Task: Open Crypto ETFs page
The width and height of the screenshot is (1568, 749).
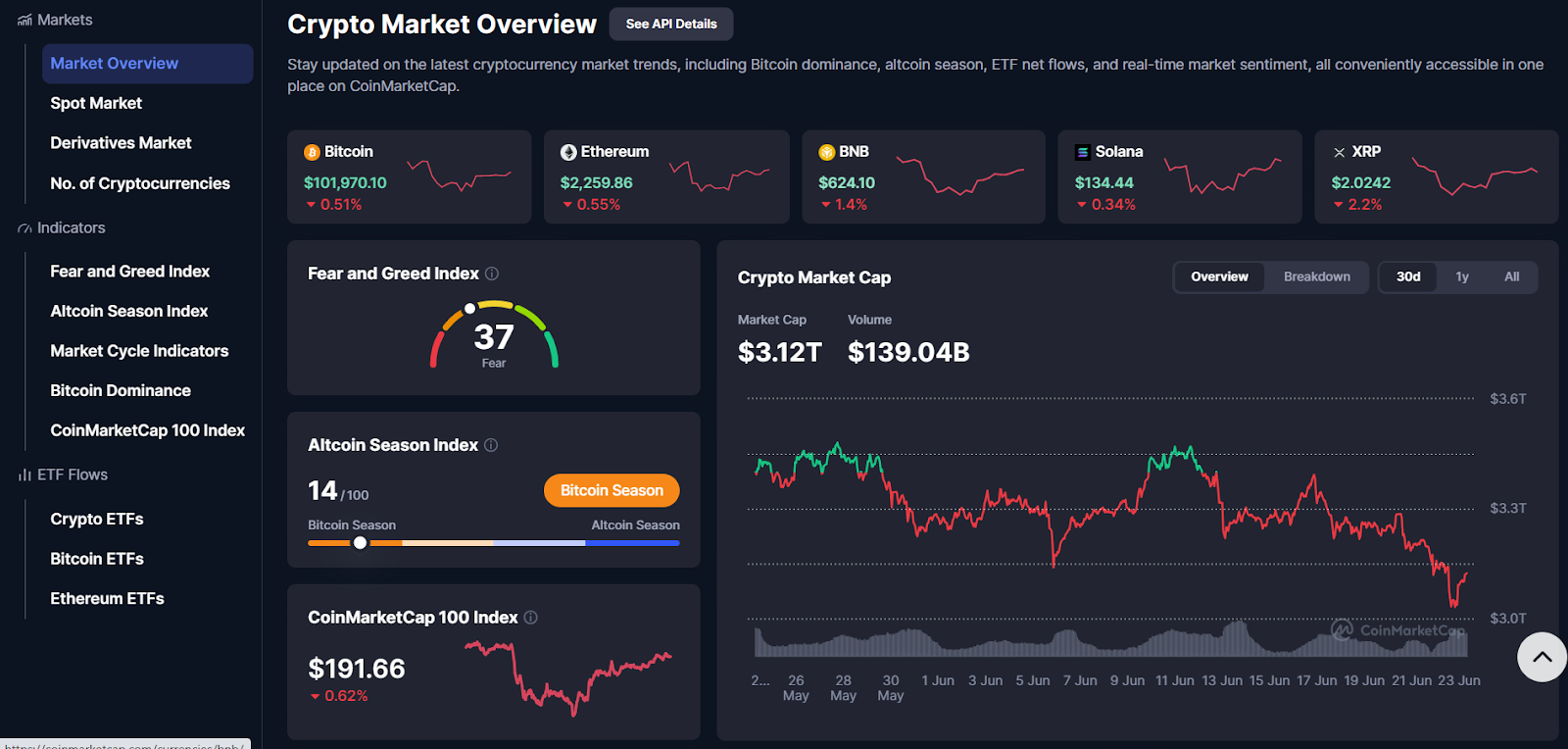Action: 97,520
